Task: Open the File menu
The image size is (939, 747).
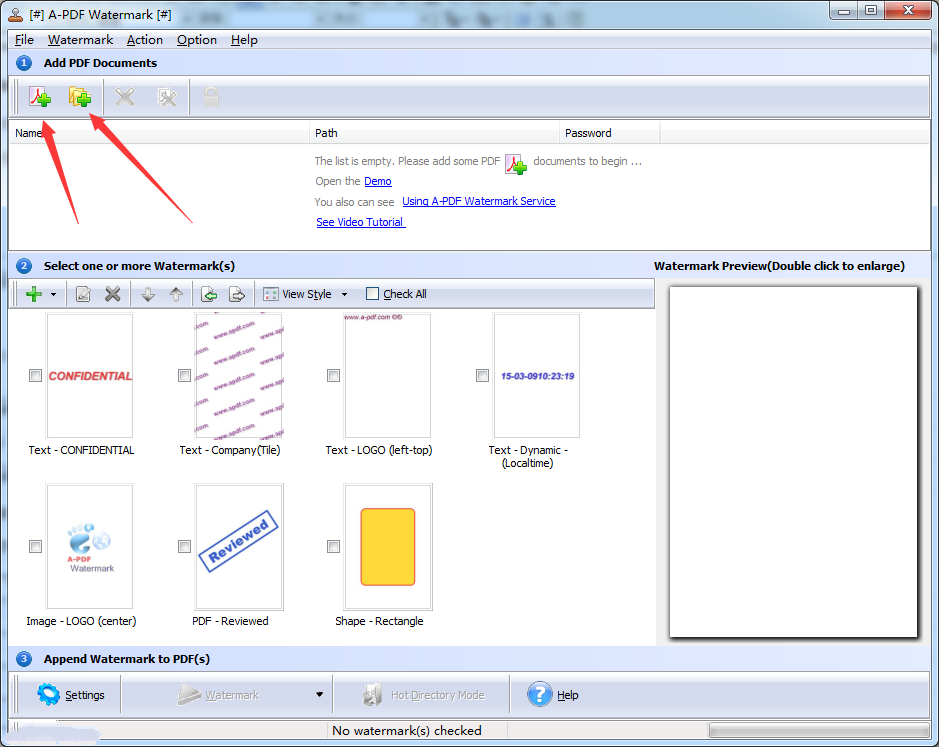Action: 24,40
